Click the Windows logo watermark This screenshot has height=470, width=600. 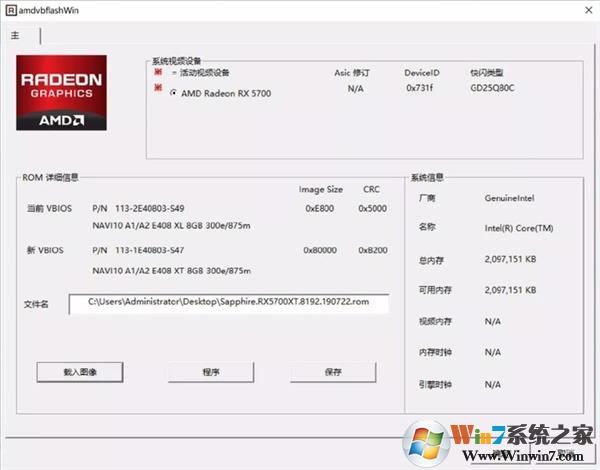point(425,436)
